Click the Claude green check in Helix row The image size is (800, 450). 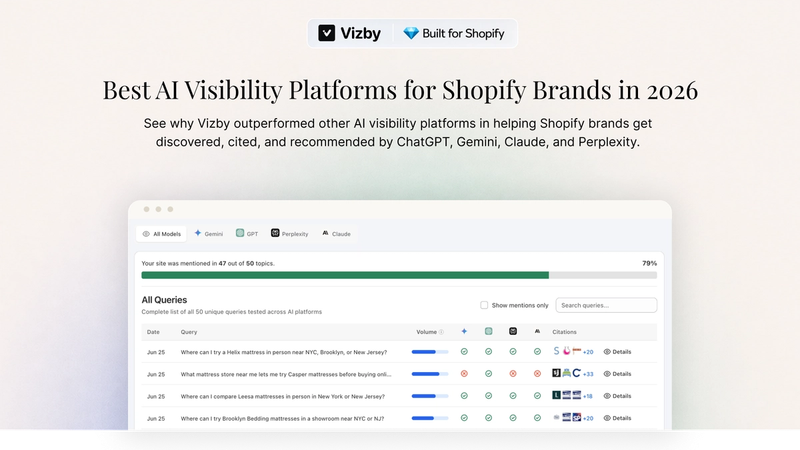coord(537,352)
